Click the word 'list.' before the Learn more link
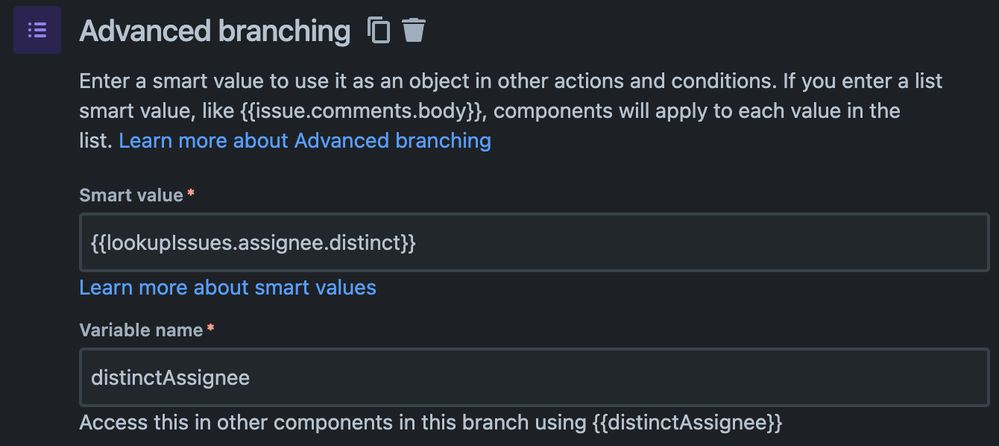999x446 pixels. point(95,140)
